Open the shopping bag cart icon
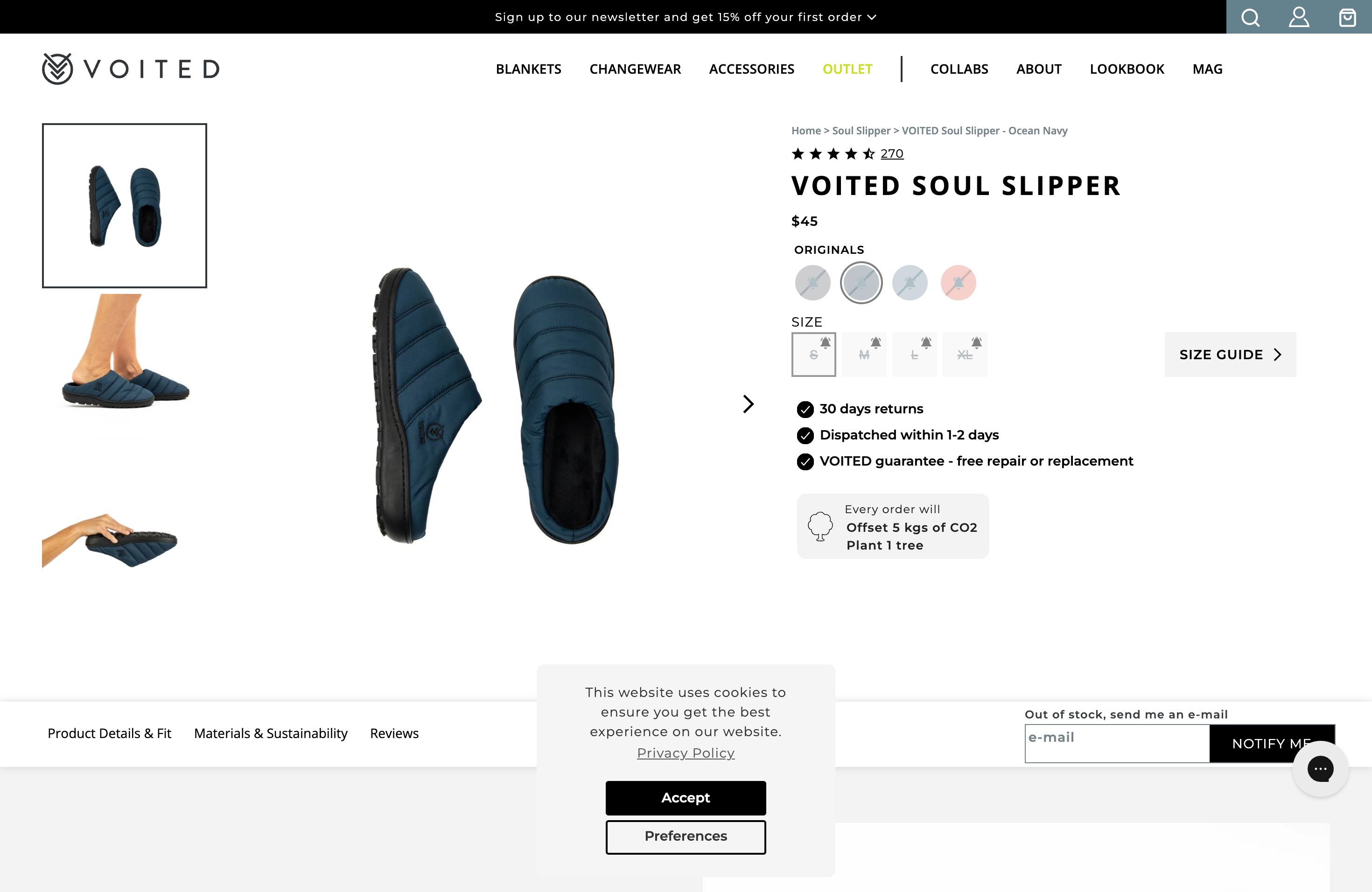The width and height of the screenshot is (1372, 892). pyautogui.click(x=1347, y=17)
